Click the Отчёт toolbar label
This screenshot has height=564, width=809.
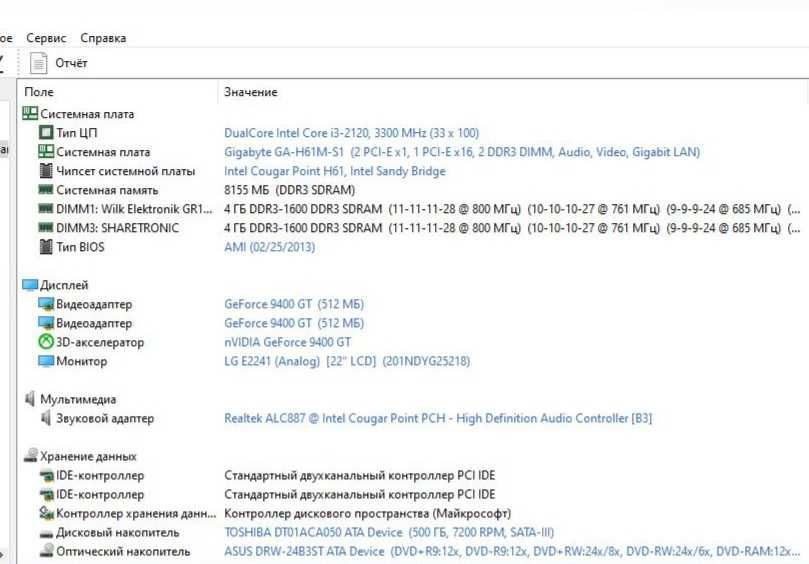[71, 63]
